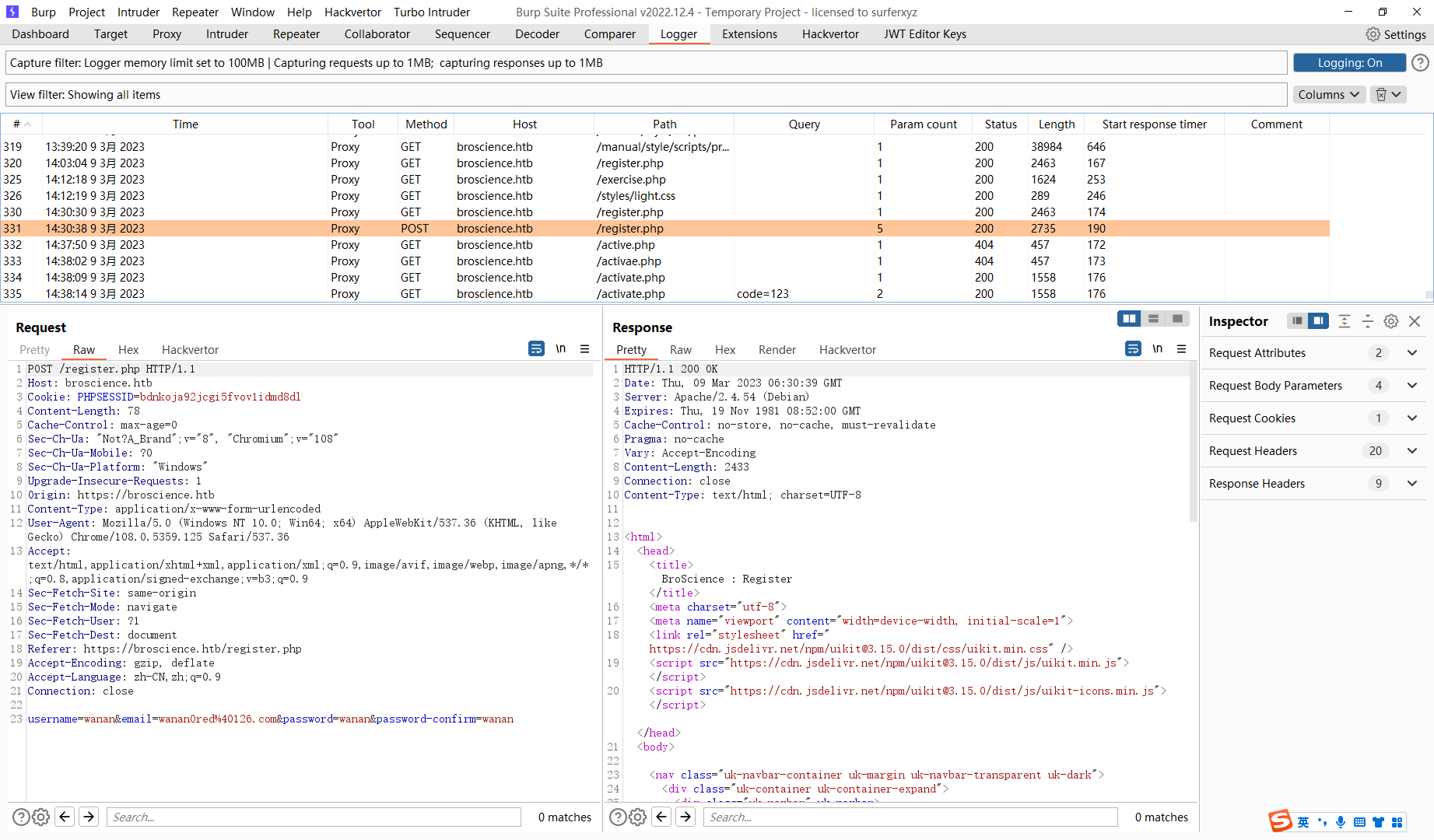Screen dimensions: 1434x840
Task: Open request search help icon
Action: [x=21, y=817]
